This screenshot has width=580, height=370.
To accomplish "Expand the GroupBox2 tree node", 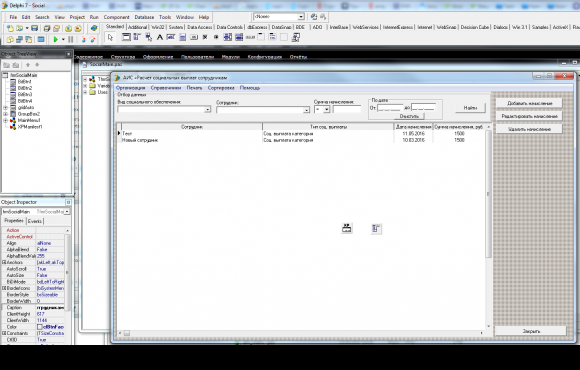I will (x=6, y=114).
